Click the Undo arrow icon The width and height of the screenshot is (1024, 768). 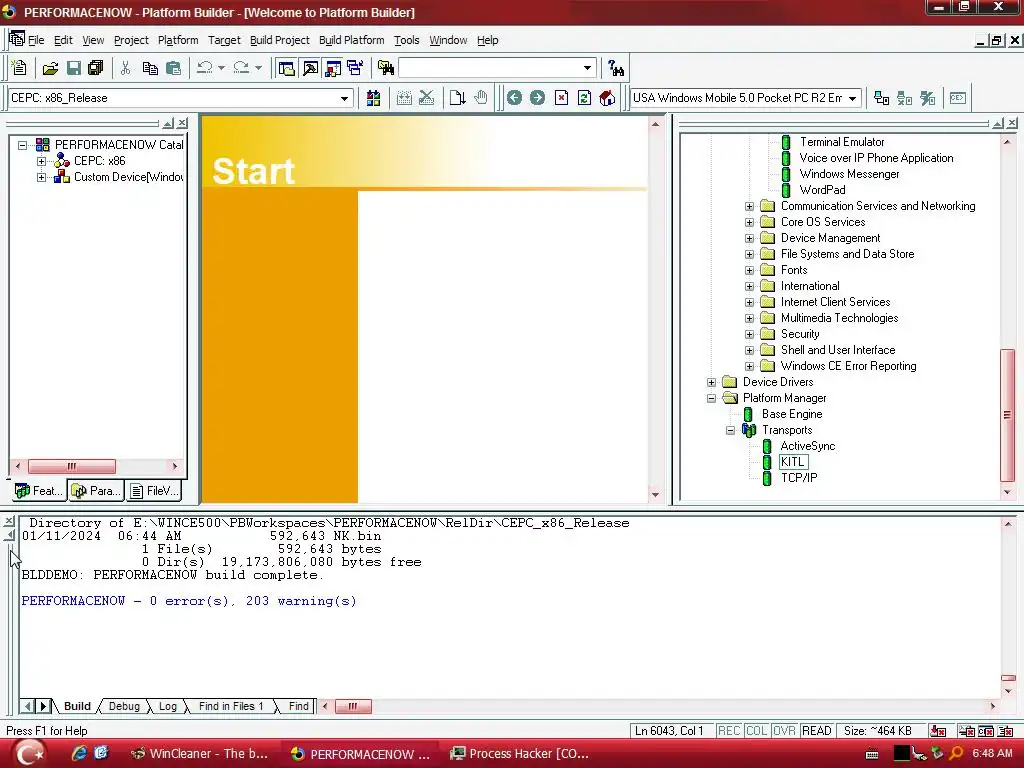[x=204, y=68]
